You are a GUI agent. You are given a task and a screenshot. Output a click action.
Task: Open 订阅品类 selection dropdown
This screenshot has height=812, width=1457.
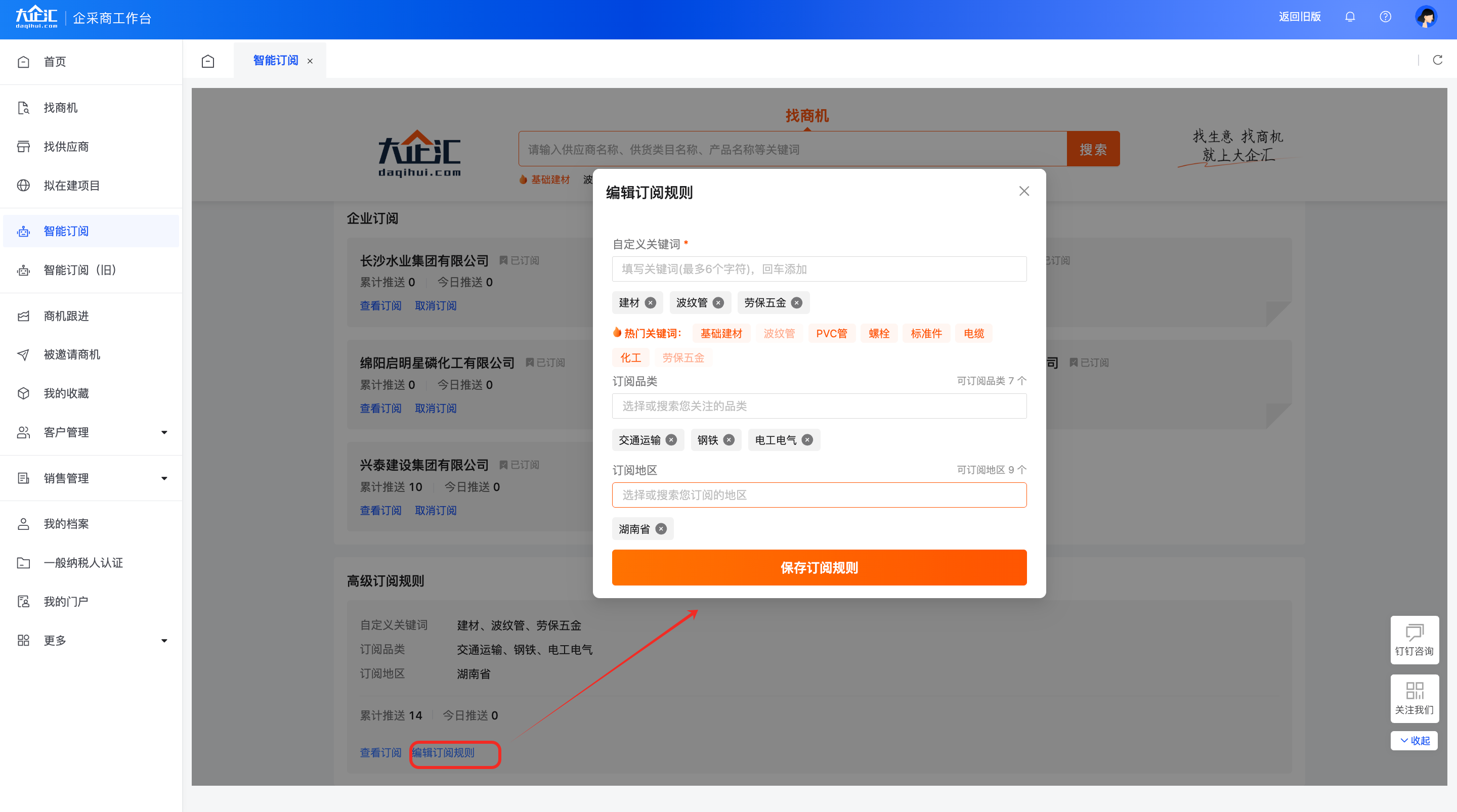[819, 406]
